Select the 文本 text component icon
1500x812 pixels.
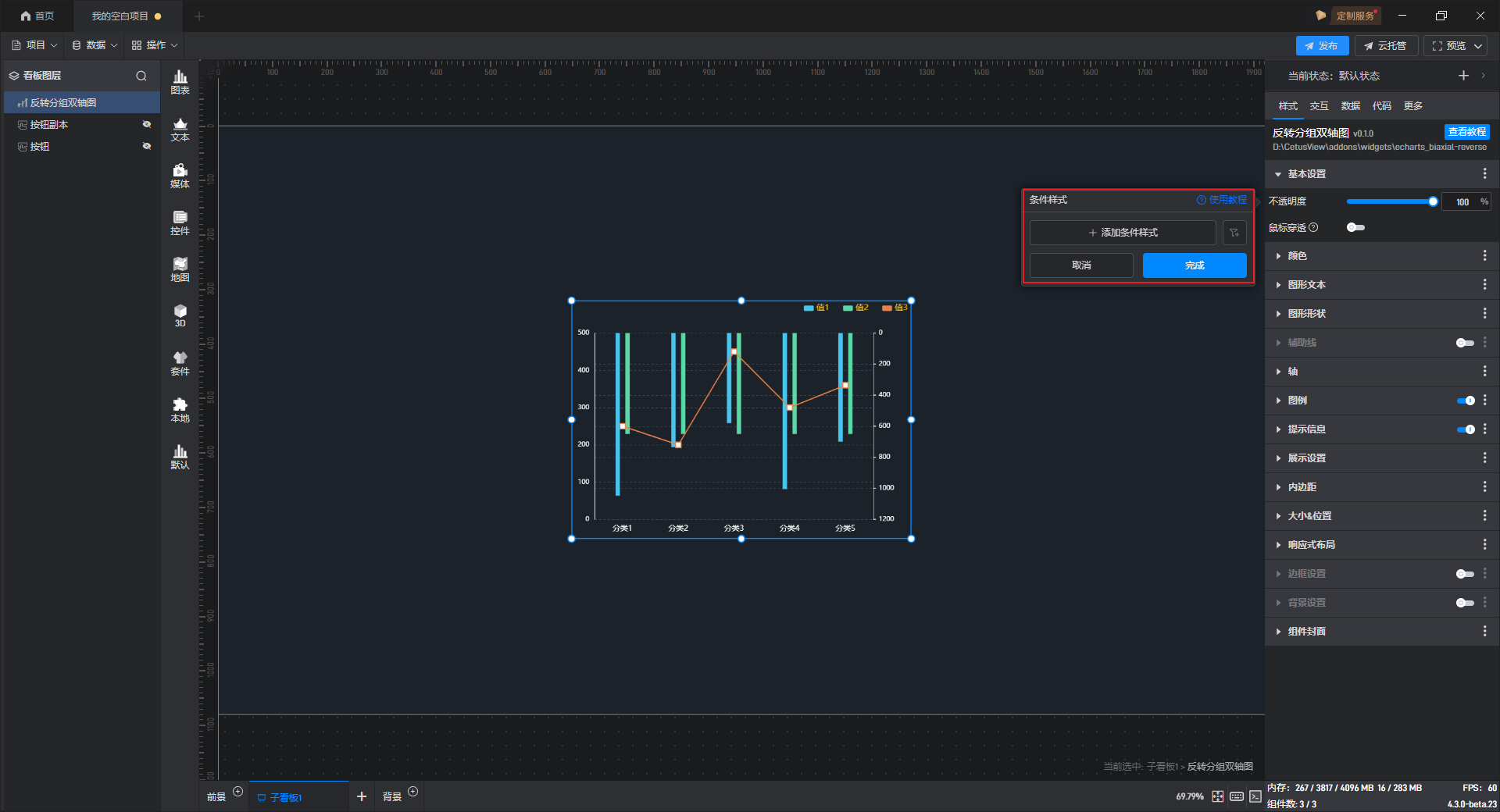click(x=180, y=129)
